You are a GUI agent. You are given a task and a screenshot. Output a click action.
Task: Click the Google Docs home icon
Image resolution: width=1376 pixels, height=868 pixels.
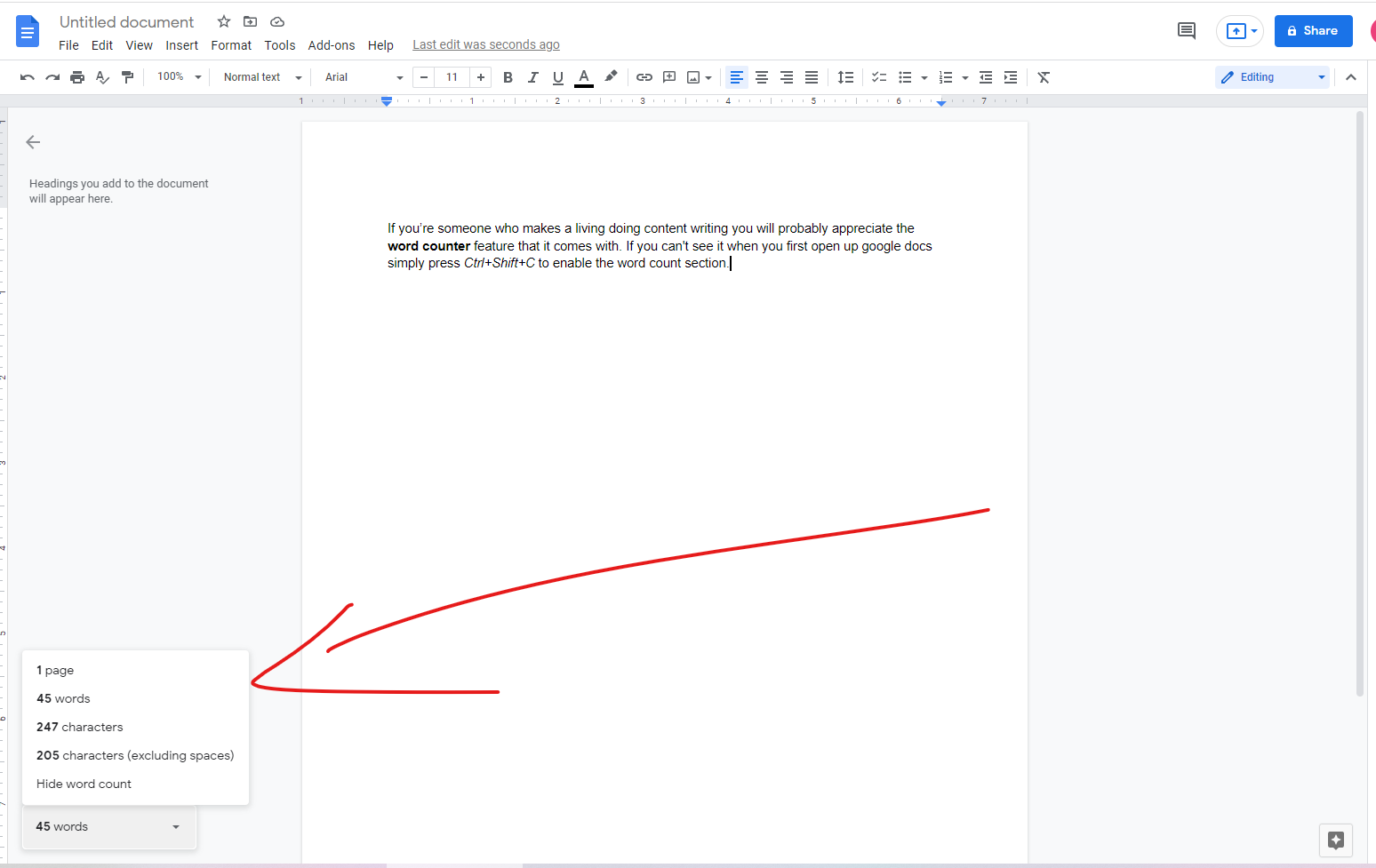(x=28, y=31)
